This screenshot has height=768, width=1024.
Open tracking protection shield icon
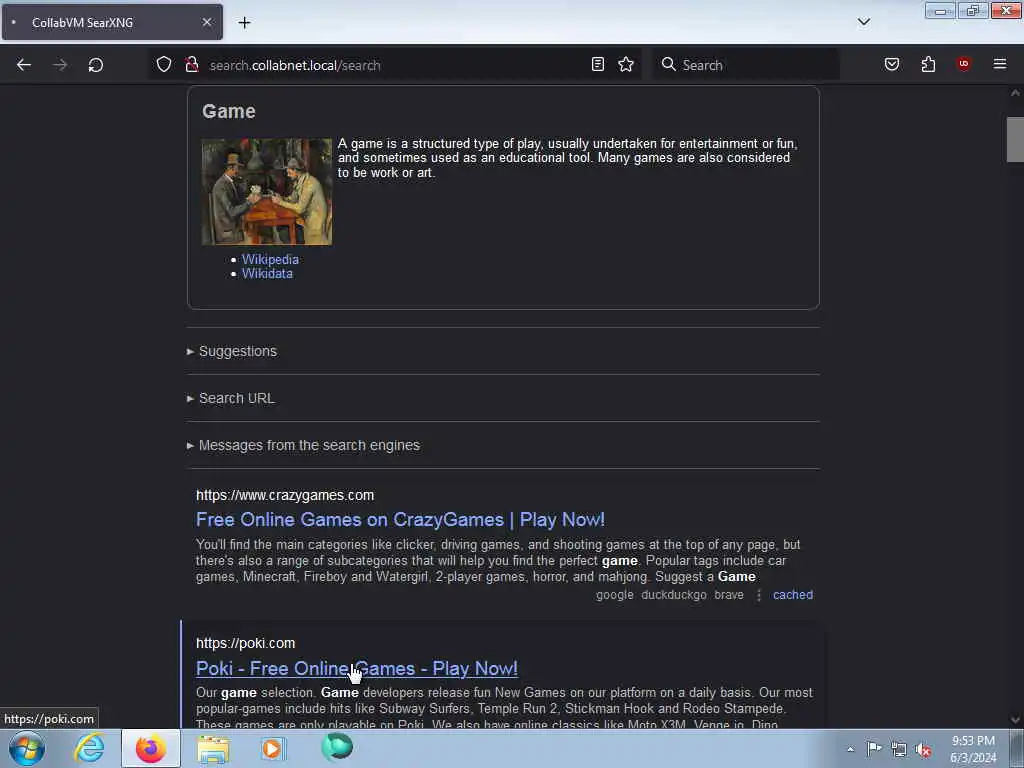pos(164,64)
